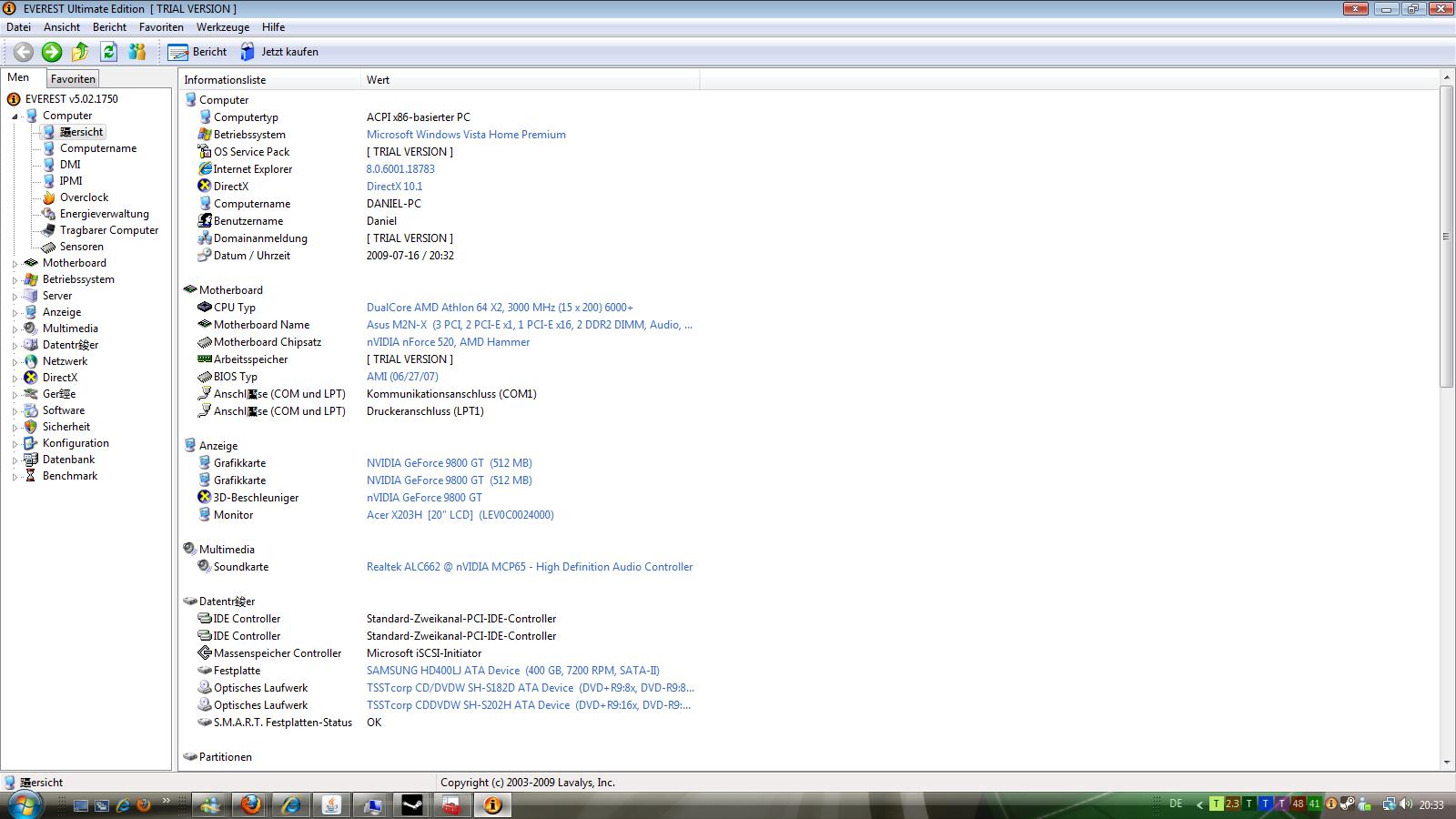Switch to the Java window in the taskbar
Viewport: 1456px width, 819px height.
click(x=331, y=804)
